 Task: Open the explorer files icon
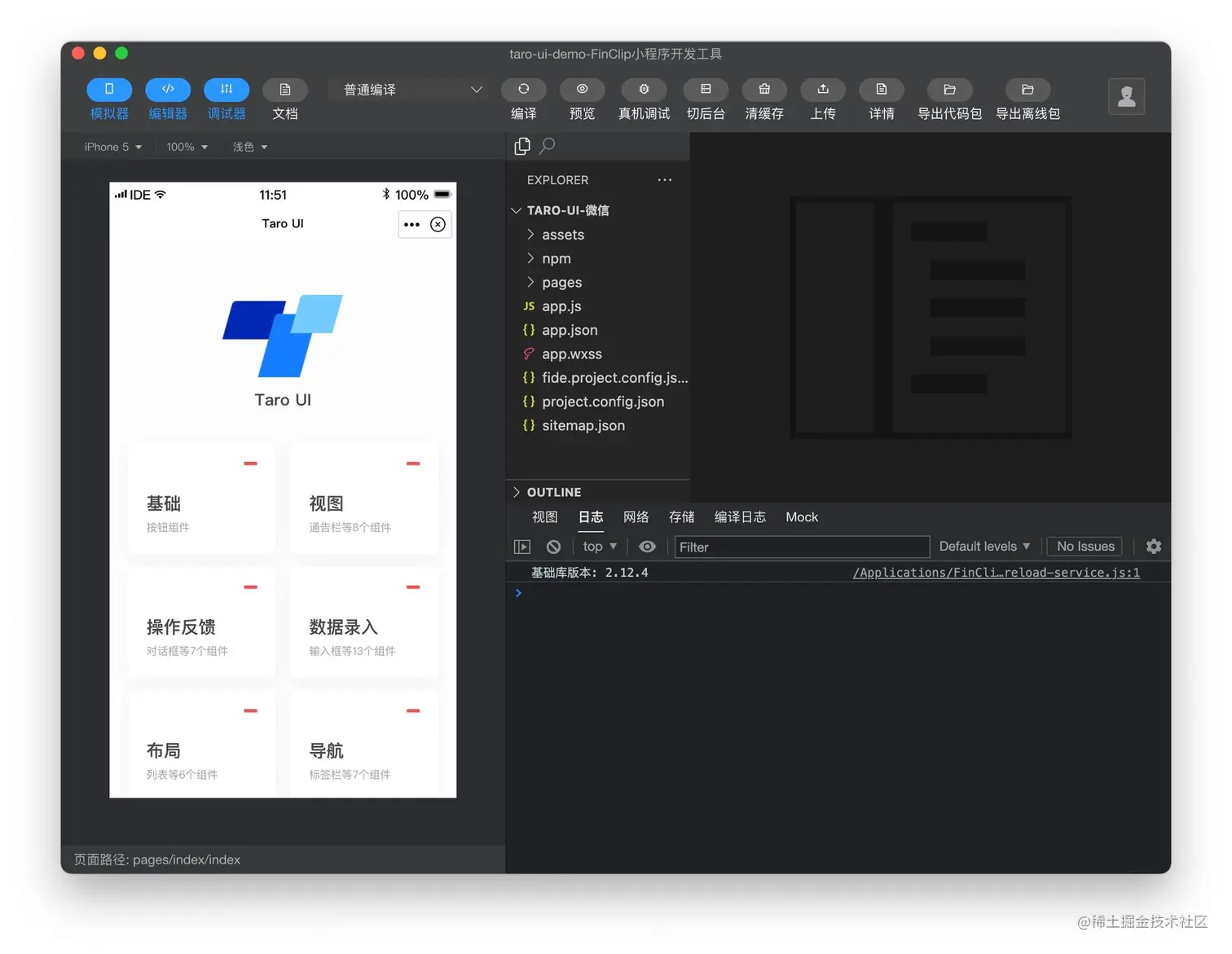522,146
